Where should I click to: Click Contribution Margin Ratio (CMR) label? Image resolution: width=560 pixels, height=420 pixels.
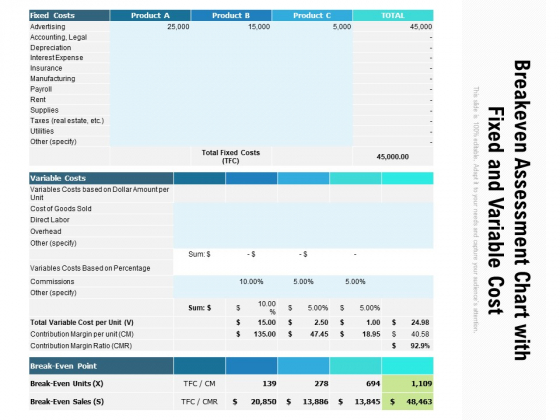click(x=81, y=346)
